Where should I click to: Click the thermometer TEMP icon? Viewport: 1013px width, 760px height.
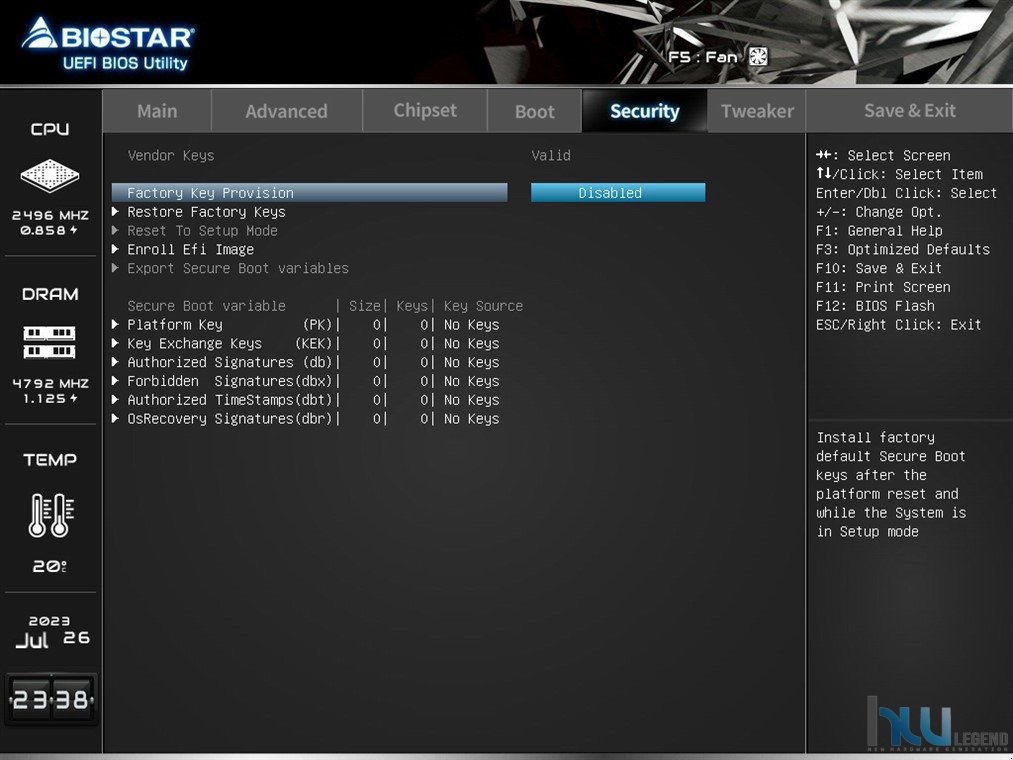51,515
